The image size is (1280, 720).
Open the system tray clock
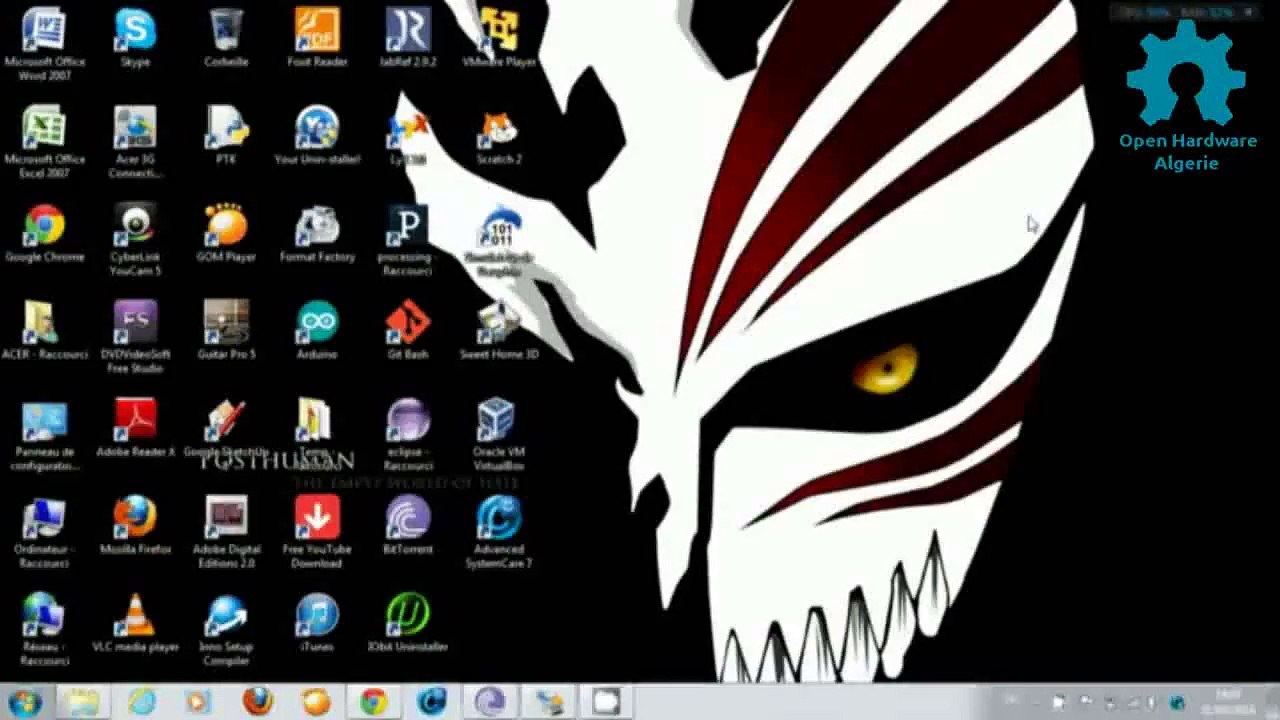tap(1228, 702)
